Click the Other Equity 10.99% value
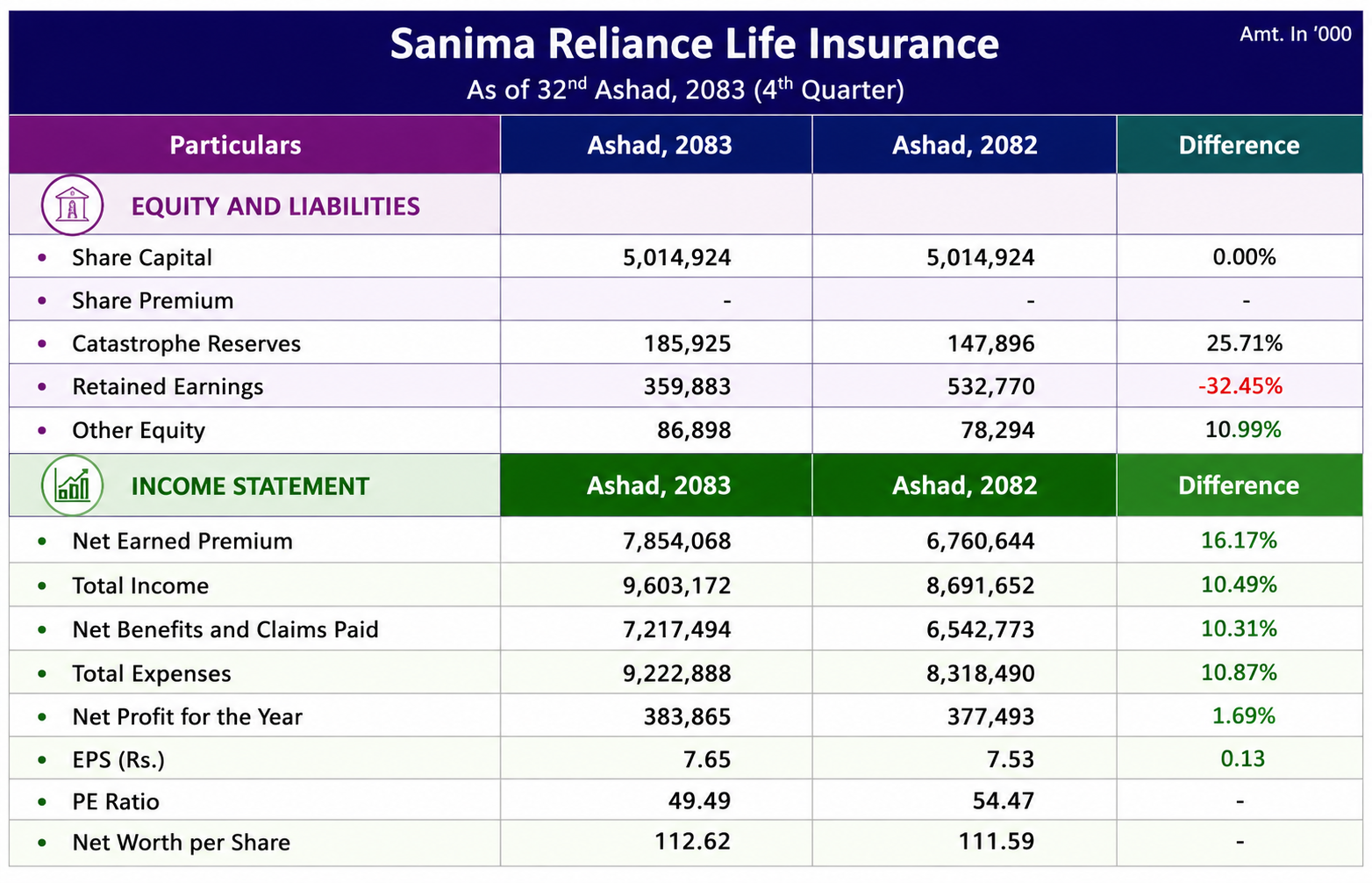Image resolution: width=1372 pixels, height=883 pixels. click(x=1243, y=429)
